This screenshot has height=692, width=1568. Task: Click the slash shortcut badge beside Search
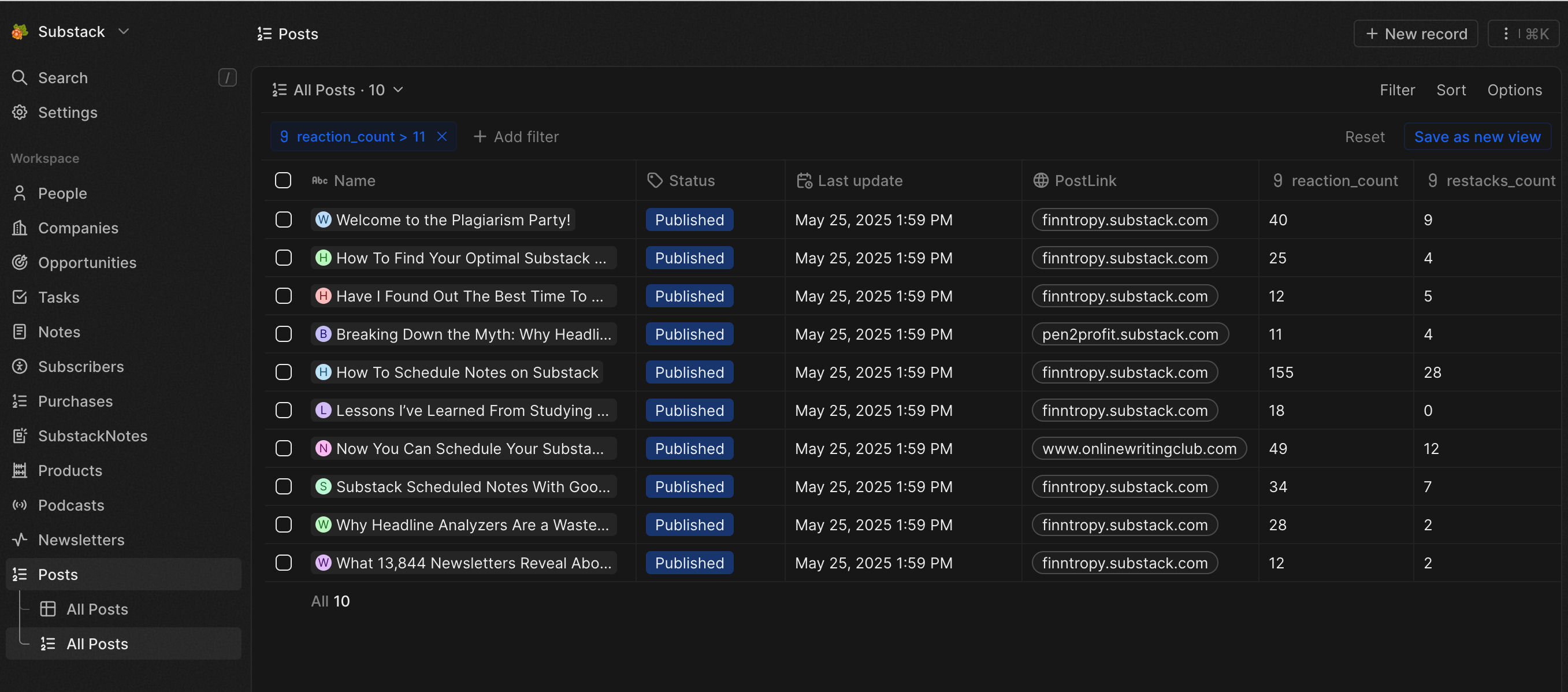point(227,78)
